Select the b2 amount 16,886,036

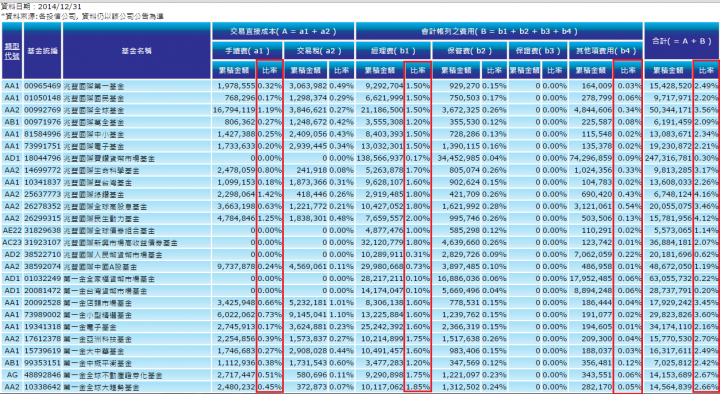click(459, 279)
